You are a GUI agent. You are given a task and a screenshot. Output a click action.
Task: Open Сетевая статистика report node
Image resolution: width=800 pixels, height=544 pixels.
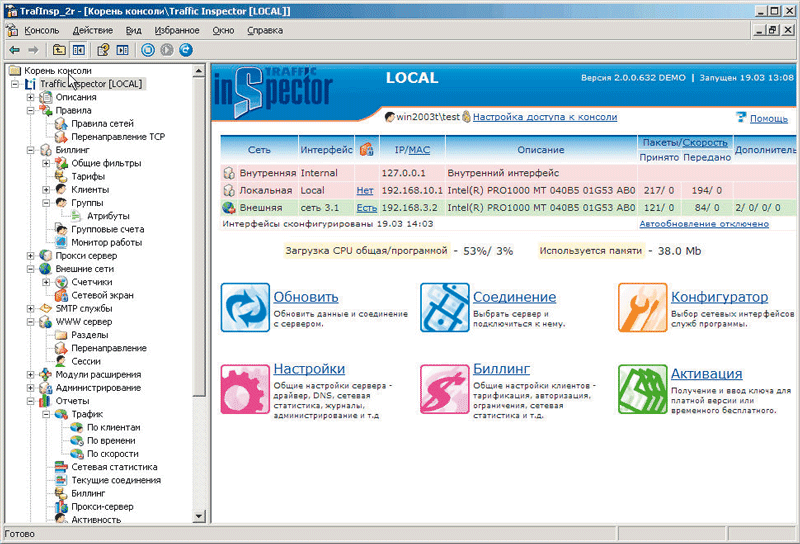click(114, 467)
